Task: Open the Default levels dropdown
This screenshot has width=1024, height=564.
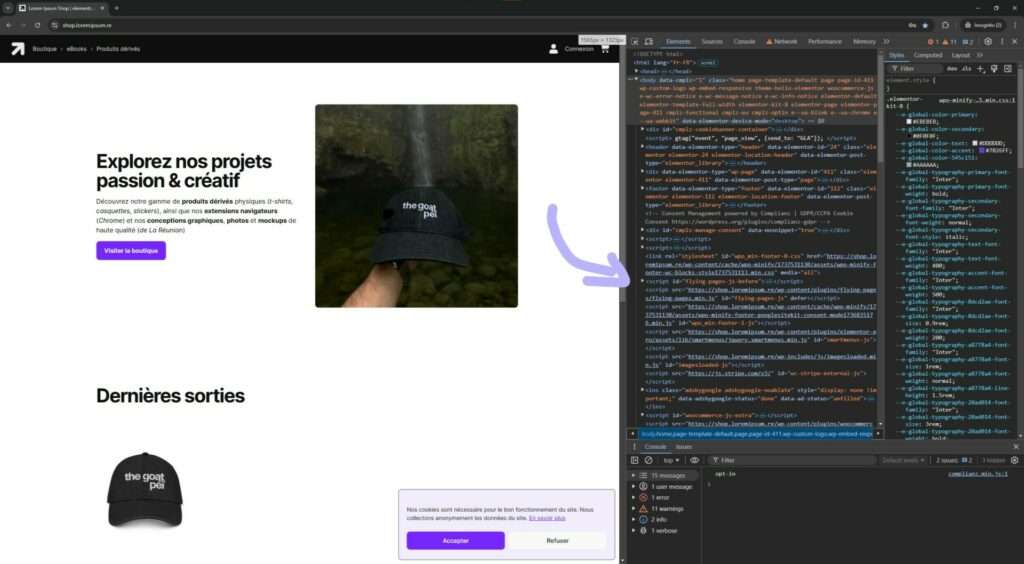Action: pos(904,460)
